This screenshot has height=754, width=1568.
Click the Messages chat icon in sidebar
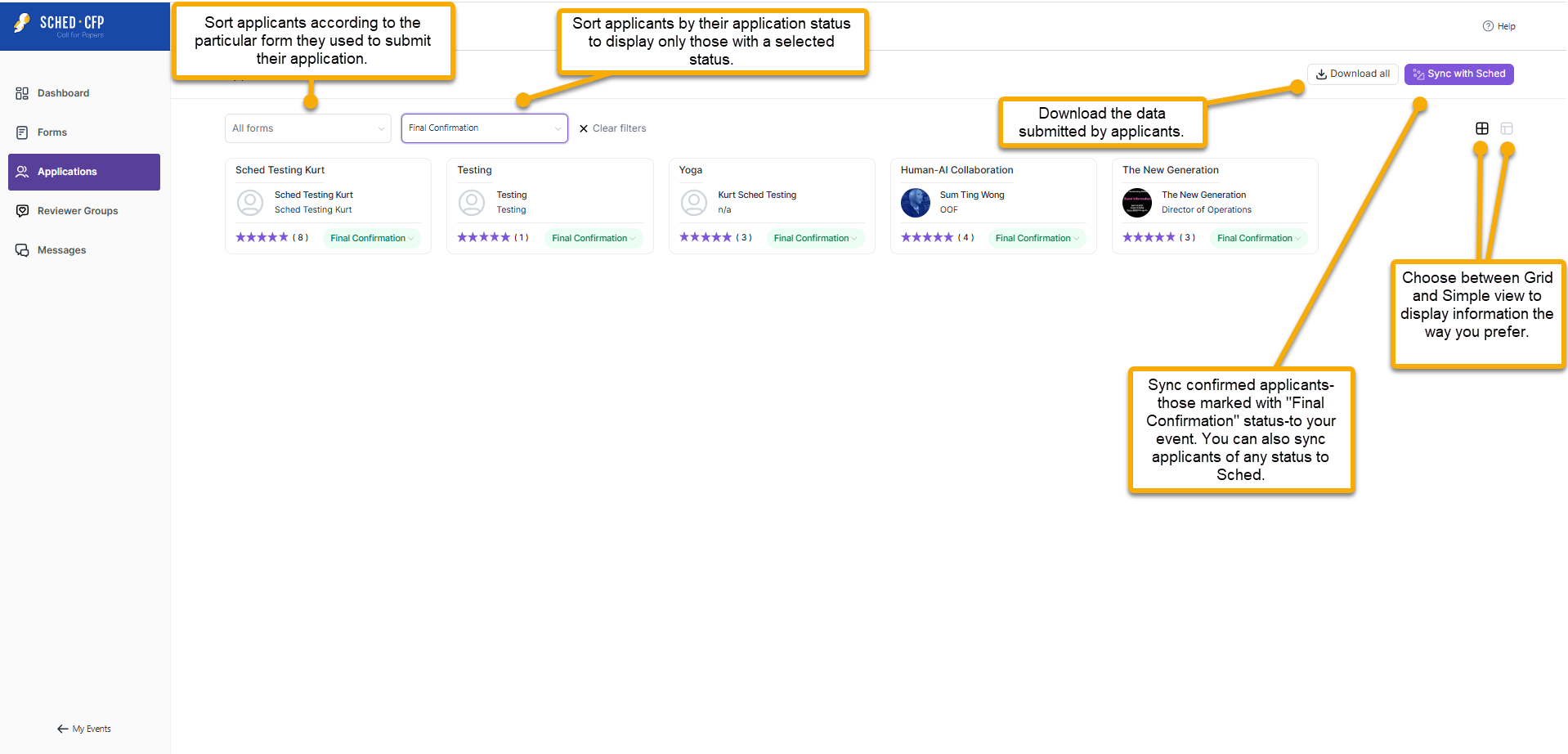click(x=22, y=250)
